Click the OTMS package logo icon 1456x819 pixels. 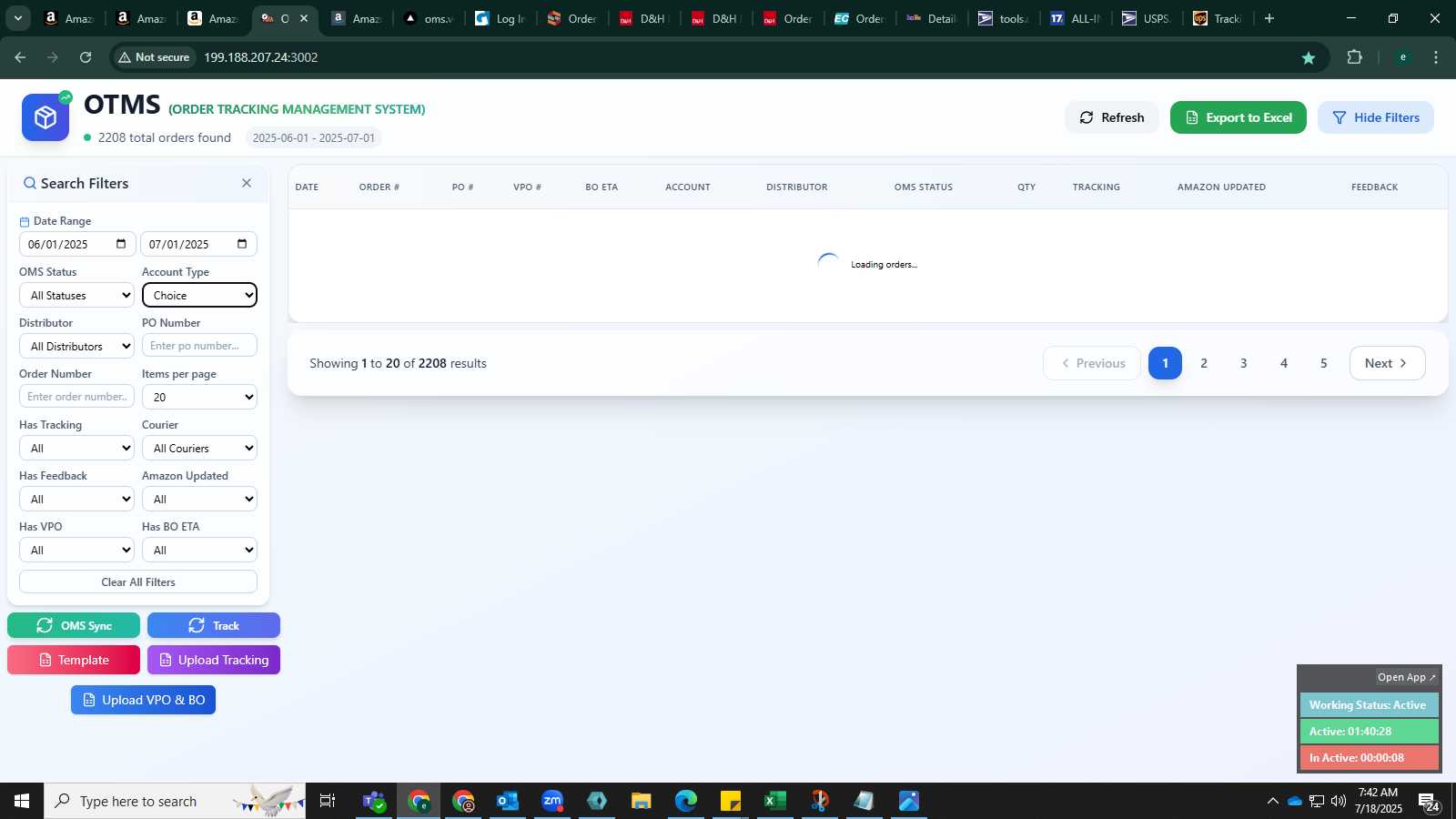(45, 117)
